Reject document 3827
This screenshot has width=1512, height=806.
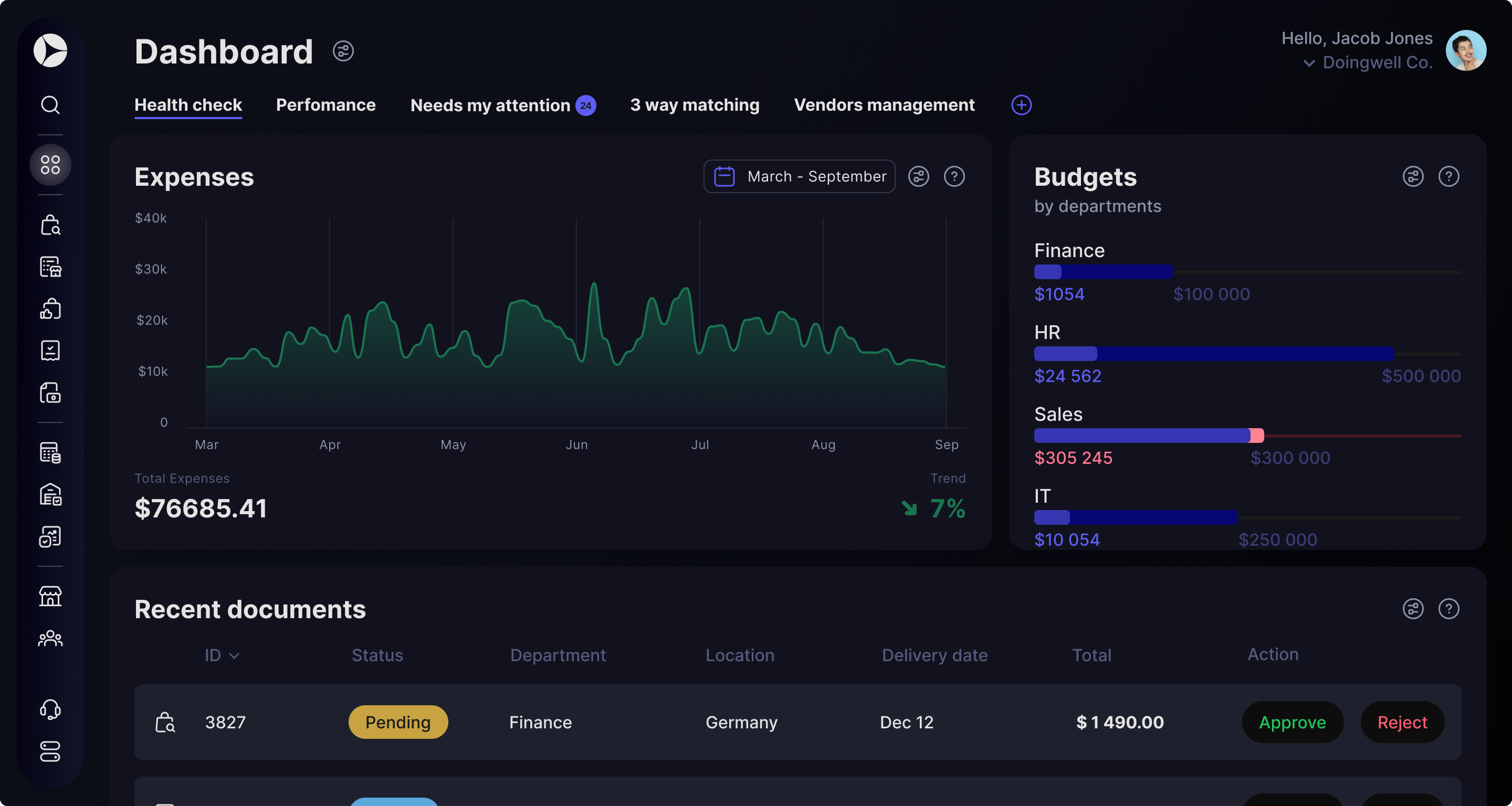coord(1402,722)
